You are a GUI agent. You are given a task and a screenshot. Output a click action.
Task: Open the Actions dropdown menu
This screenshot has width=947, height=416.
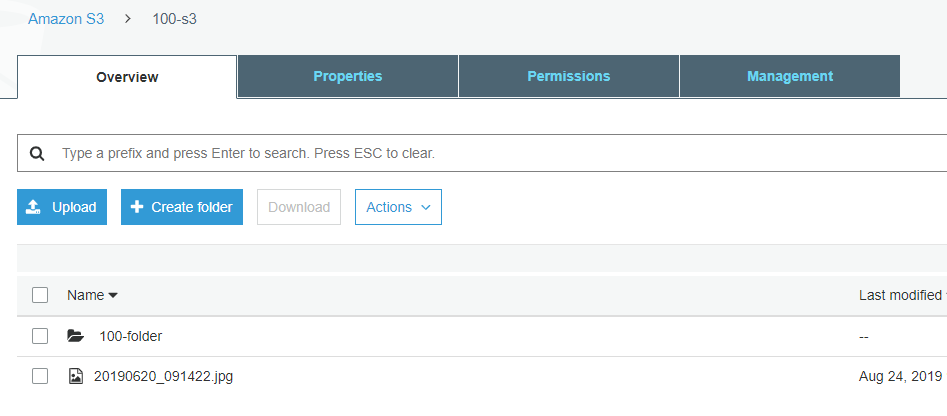click(x=399, y=207)
